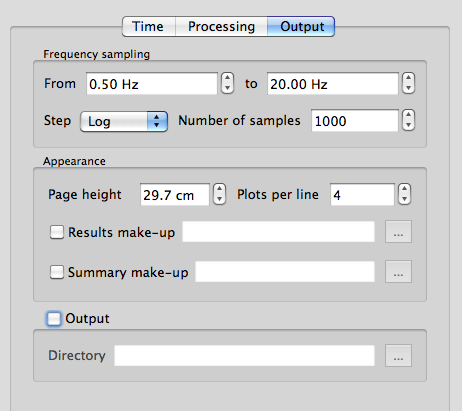The height and width of the screenshot is (411, 462).
Task: Open the Step dropdown set to Log
Action: (124, 121)
